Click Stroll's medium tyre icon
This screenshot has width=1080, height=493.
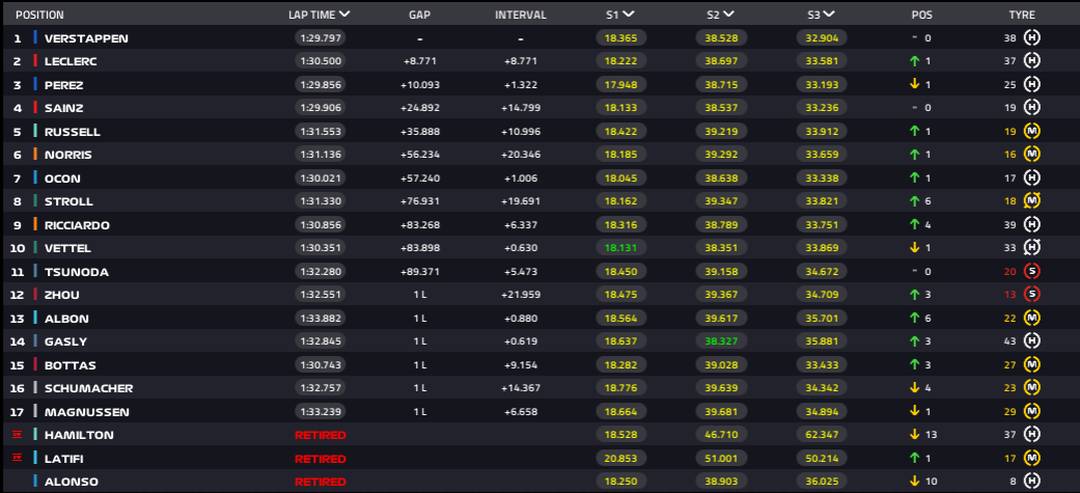[1031, 201]
